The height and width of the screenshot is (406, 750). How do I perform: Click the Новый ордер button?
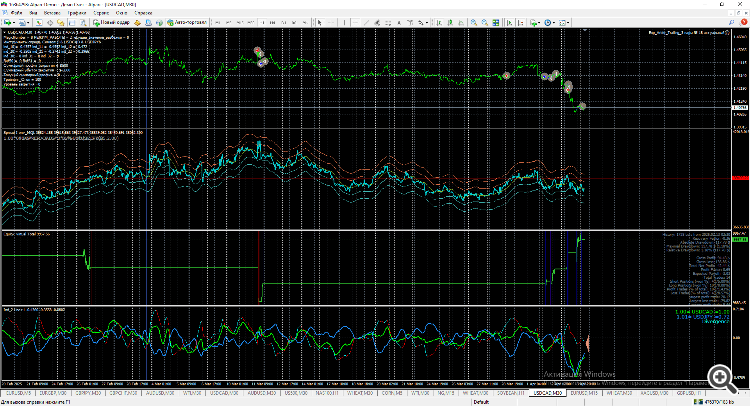[111, 22]
